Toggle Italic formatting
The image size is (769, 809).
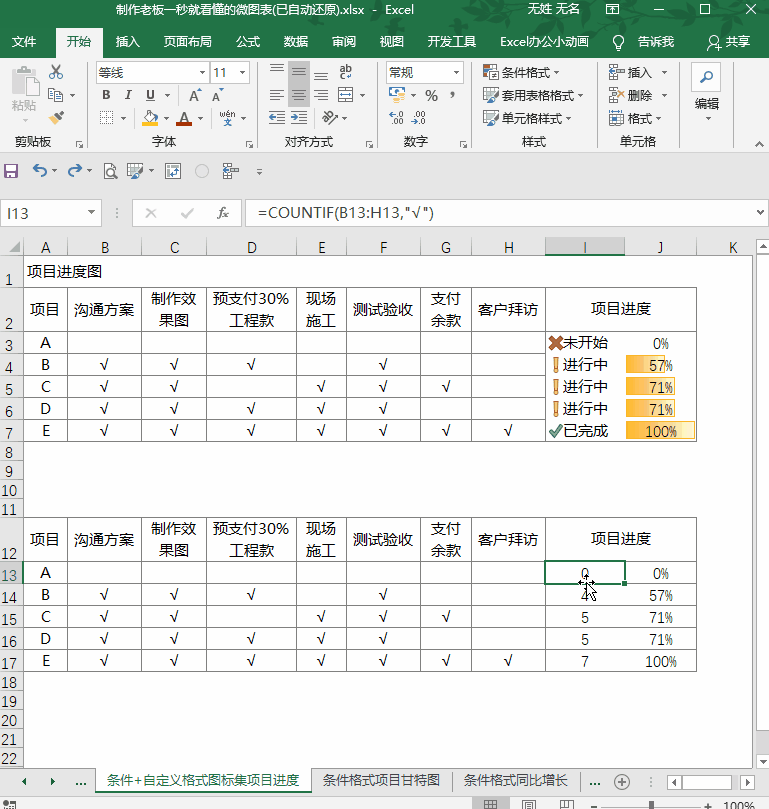click(x=128, y=95)
